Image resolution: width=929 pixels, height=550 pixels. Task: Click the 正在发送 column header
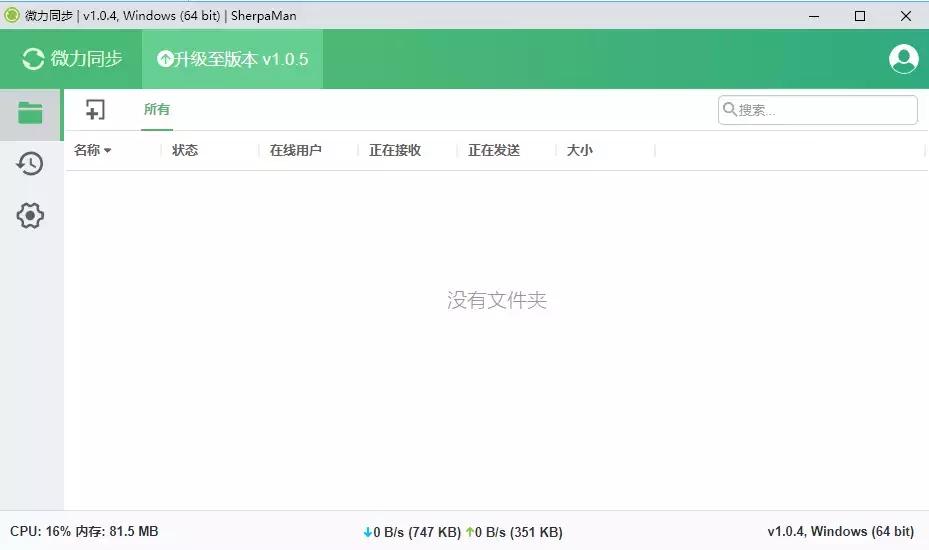(x=494, y=151)
